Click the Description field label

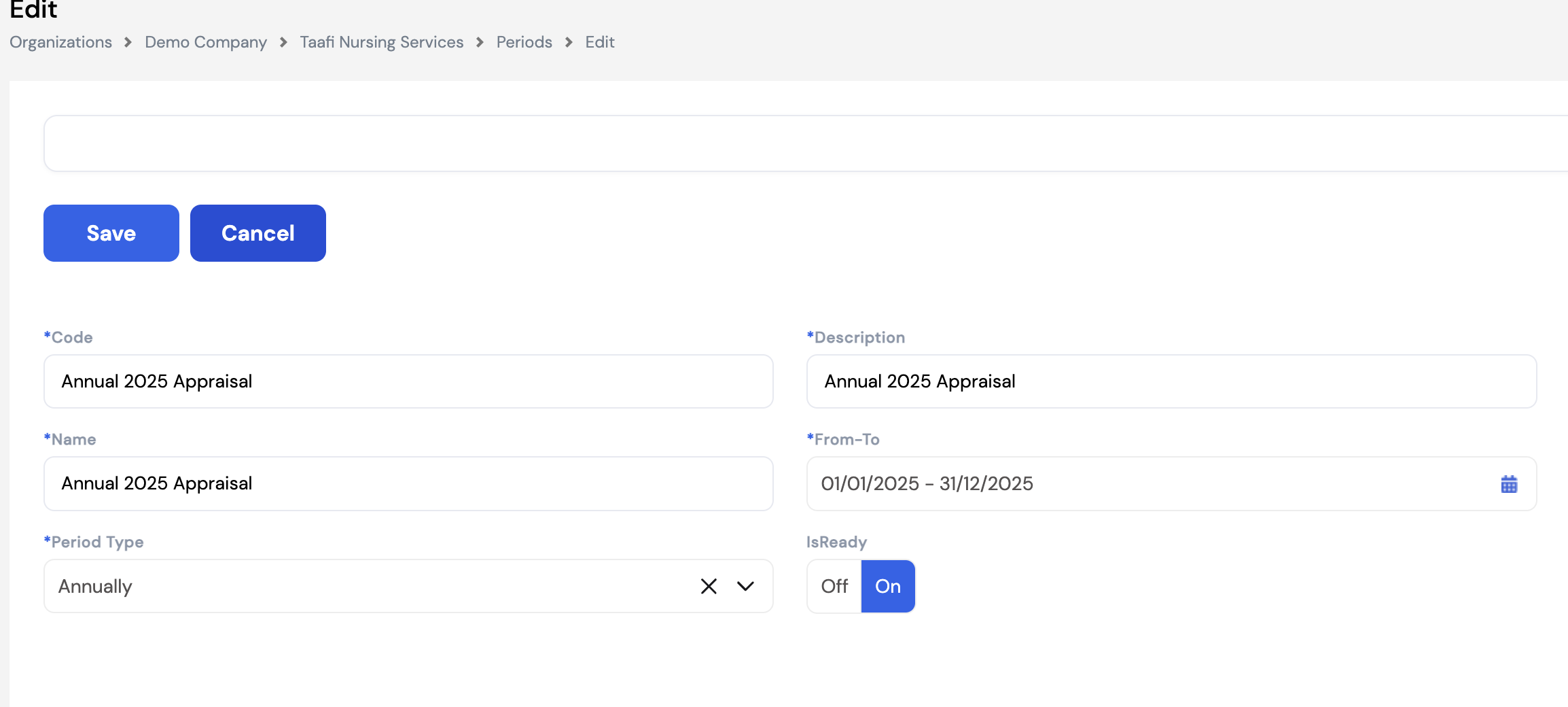856,337
